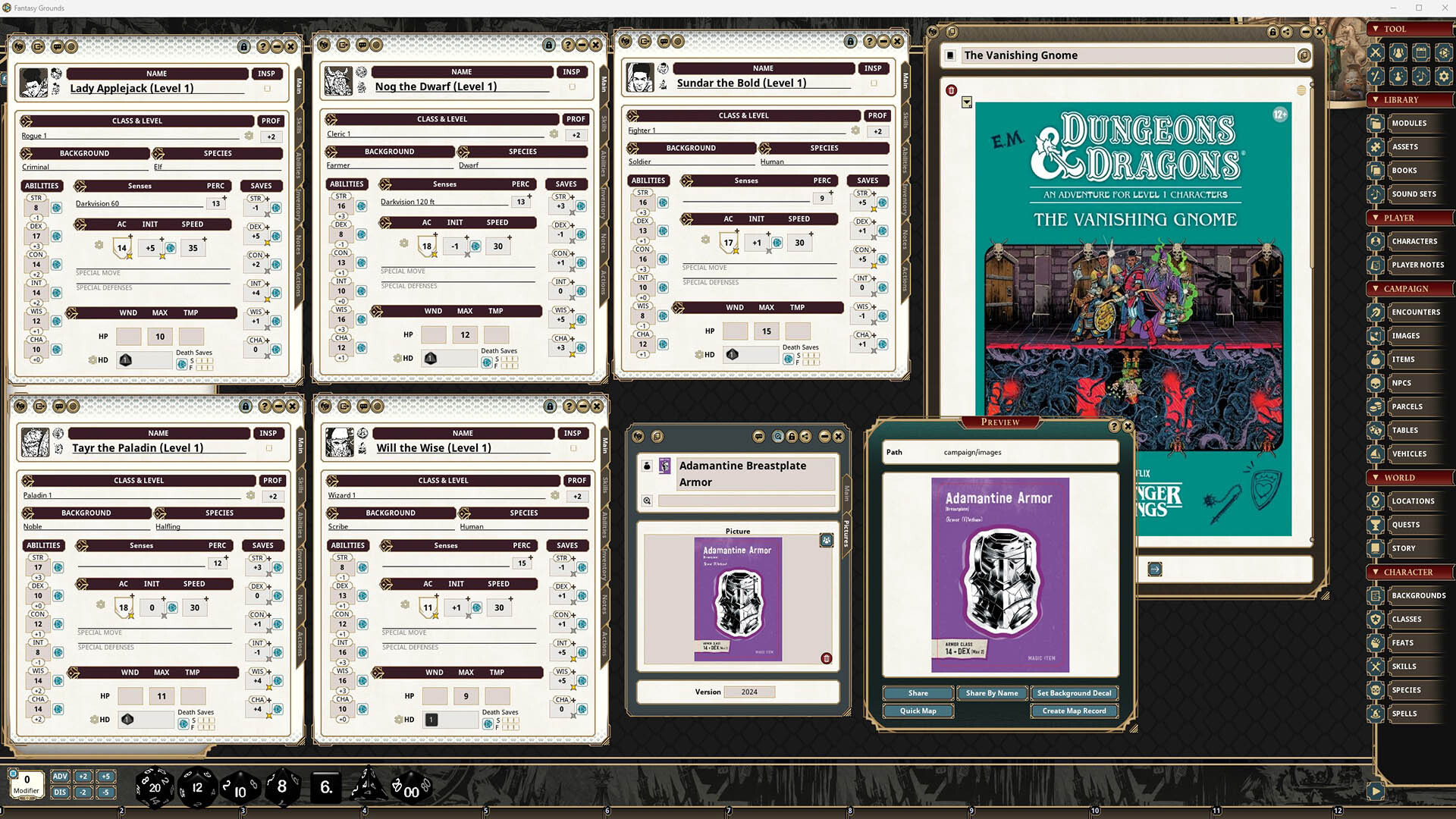Roll the d20 die
This screenshot has width=1456, height=819.
tap(153, 787)
